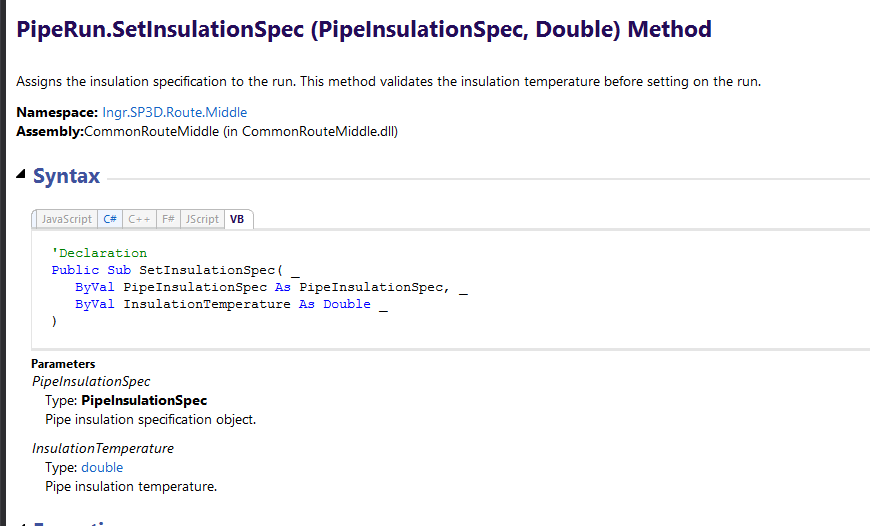This screenshot has width=870, height=526.
Task: Switch to the JScript tab
Action: 202,219
